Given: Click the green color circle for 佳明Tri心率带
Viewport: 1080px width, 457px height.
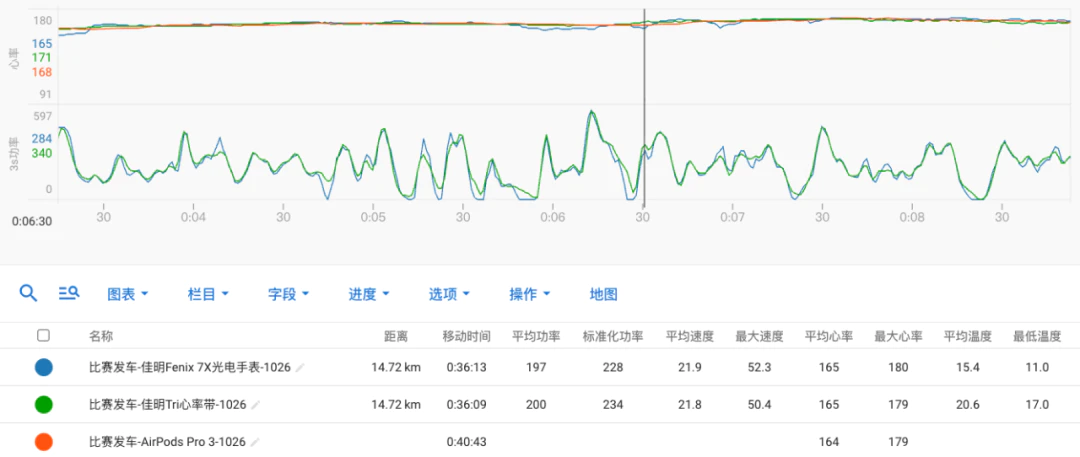Looking at the screenshot, I should point(43,404).
